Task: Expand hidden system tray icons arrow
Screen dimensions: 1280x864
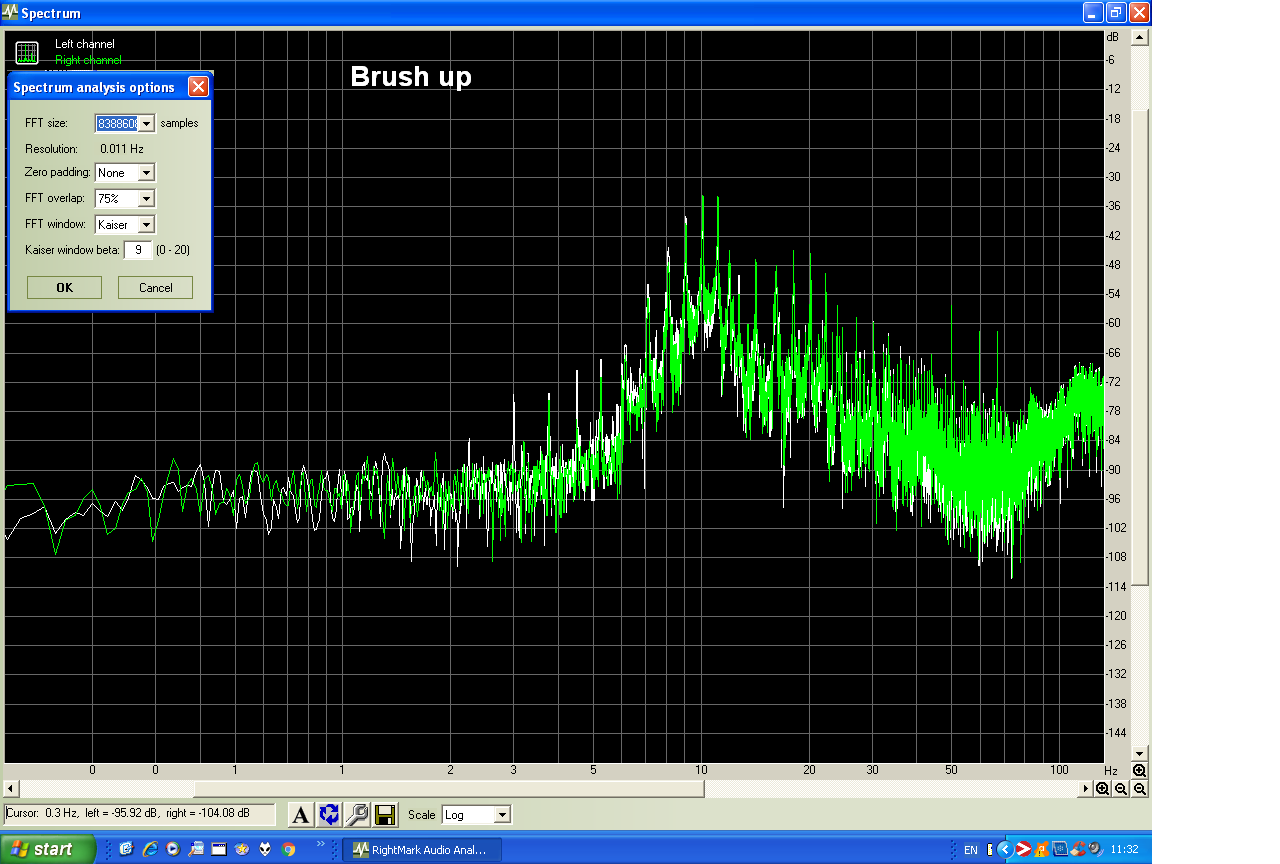Action: [x=1006, y=849]
